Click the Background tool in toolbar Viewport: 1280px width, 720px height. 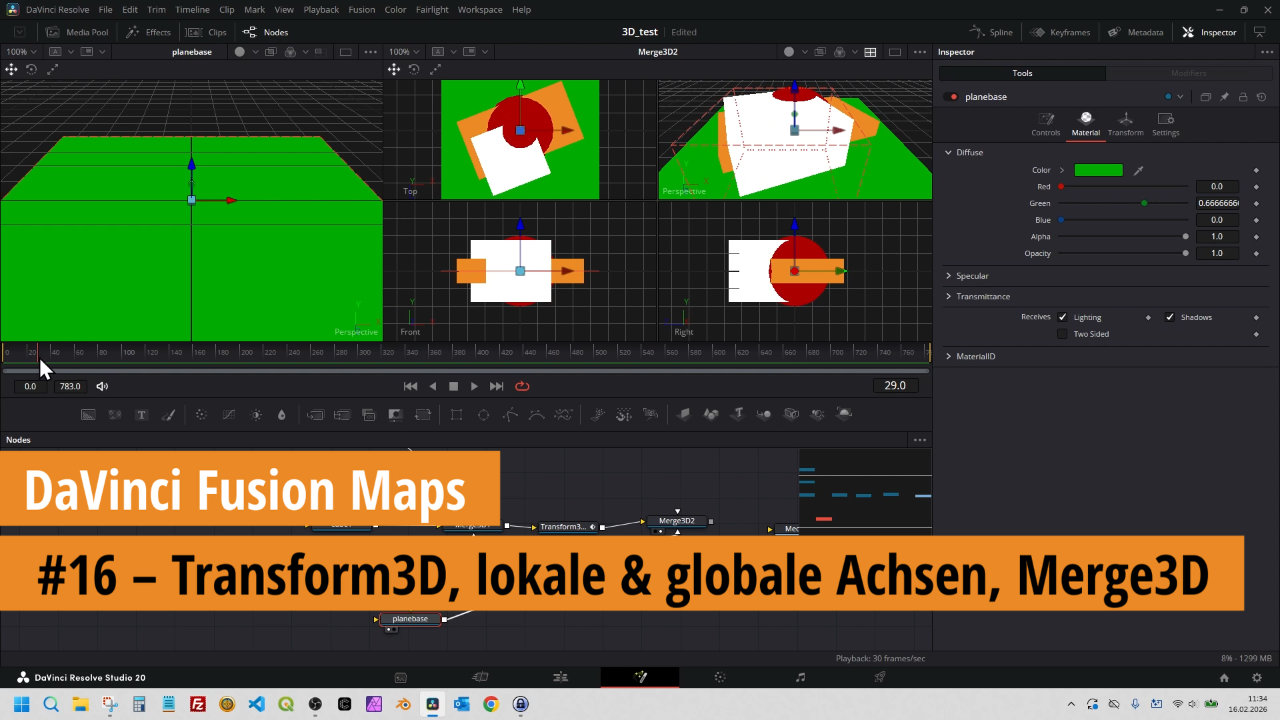pos(88,415)
